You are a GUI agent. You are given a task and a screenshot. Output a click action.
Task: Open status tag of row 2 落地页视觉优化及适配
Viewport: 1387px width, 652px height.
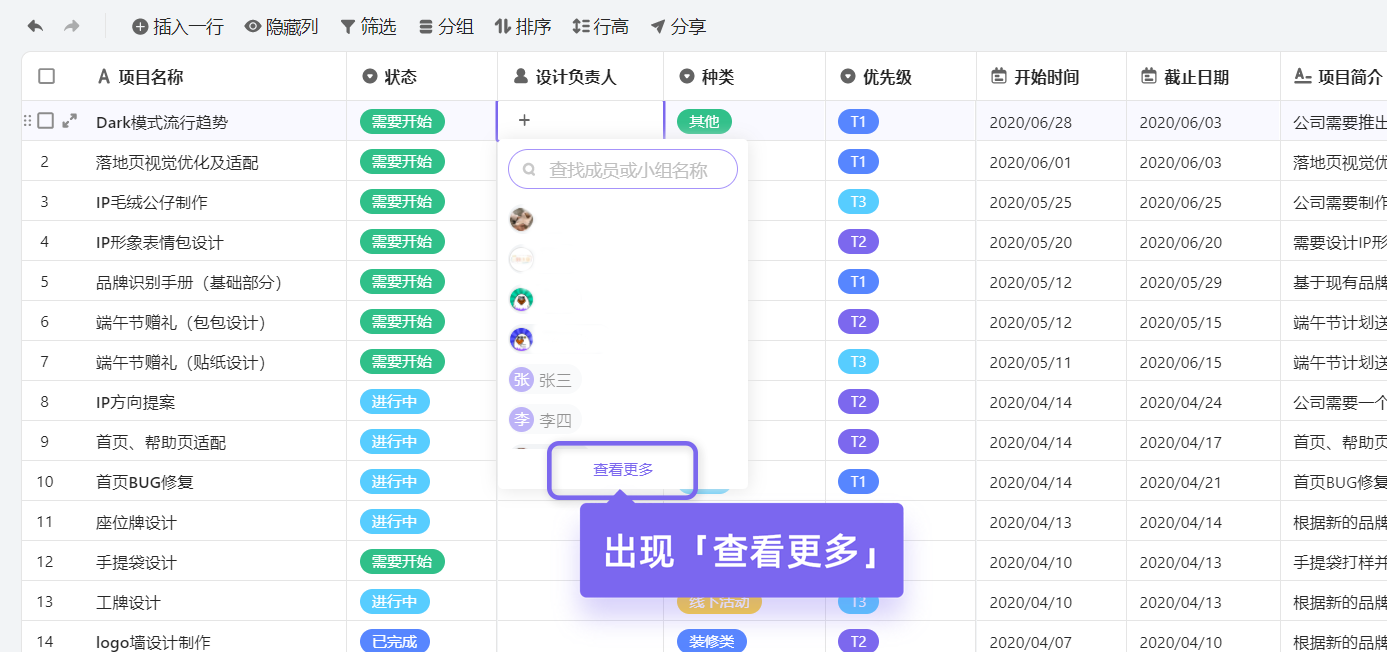[402, 161]
